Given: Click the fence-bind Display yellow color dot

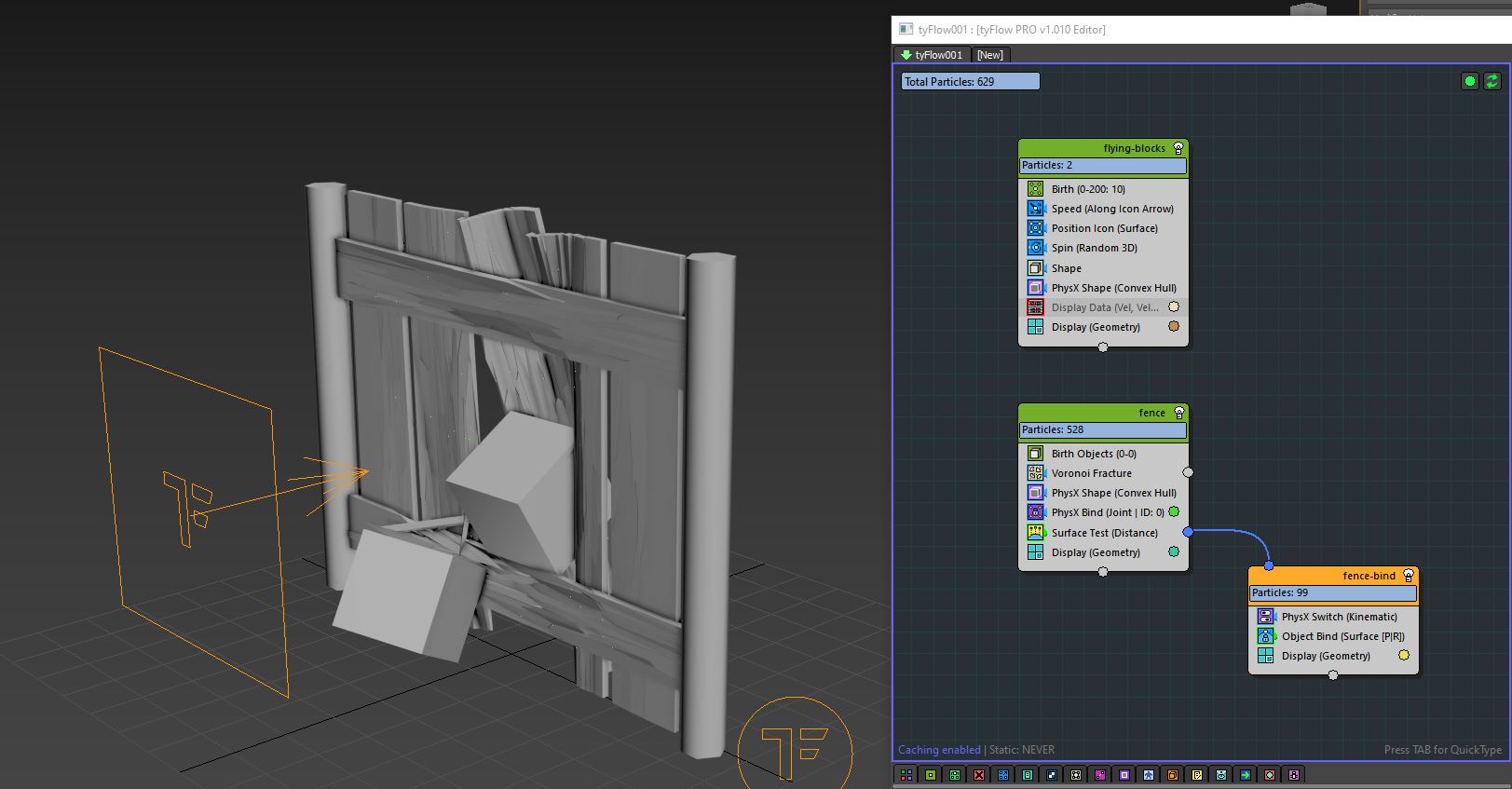Looking at the screenshot, I should tap(1404, 656).
